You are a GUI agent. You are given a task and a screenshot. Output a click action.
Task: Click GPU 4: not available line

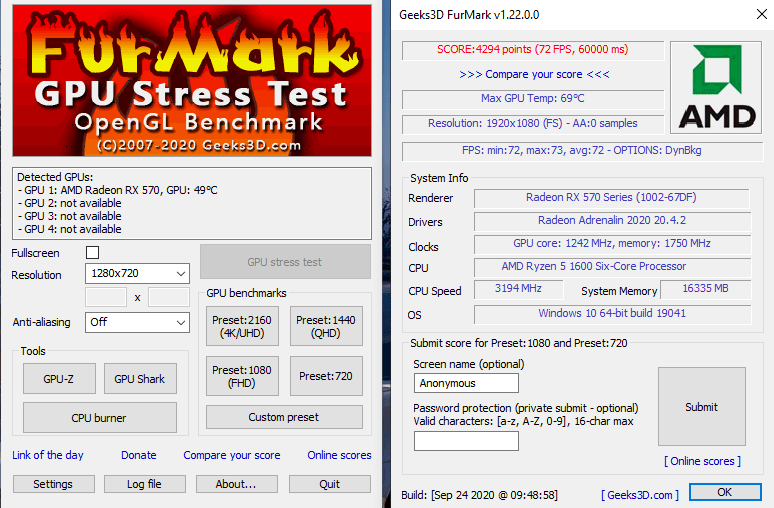coord(70,229)
